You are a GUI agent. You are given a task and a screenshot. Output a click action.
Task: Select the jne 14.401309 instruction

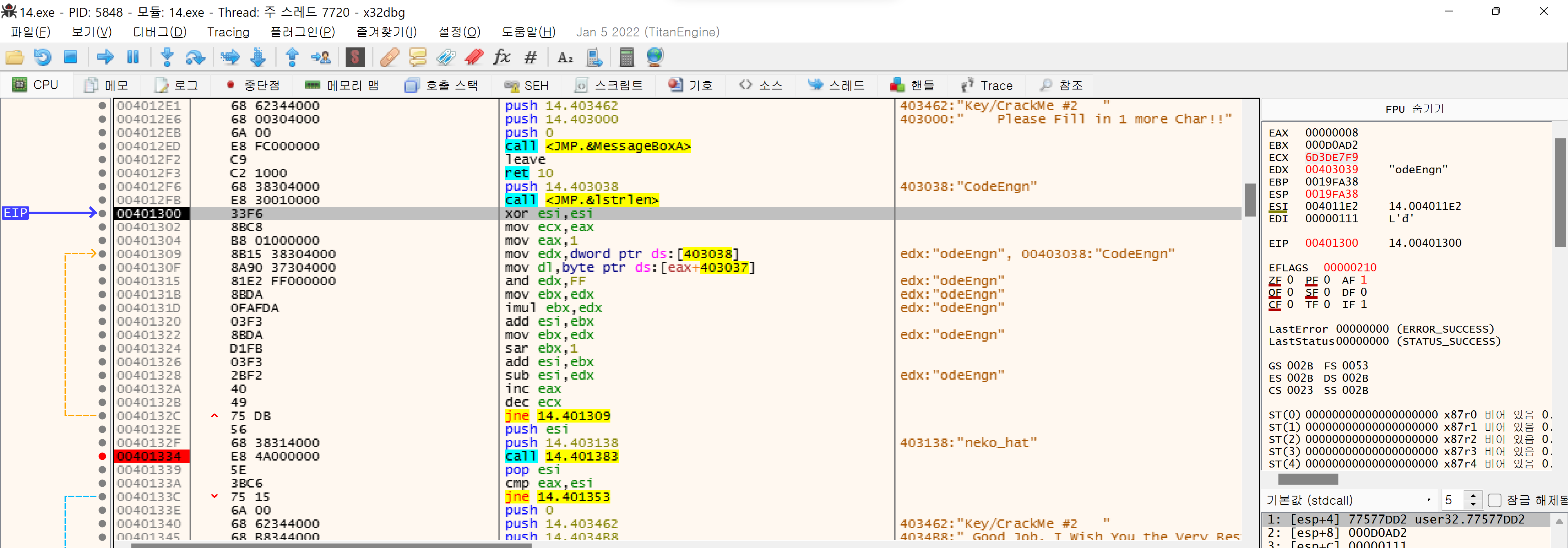click(558, 416)
